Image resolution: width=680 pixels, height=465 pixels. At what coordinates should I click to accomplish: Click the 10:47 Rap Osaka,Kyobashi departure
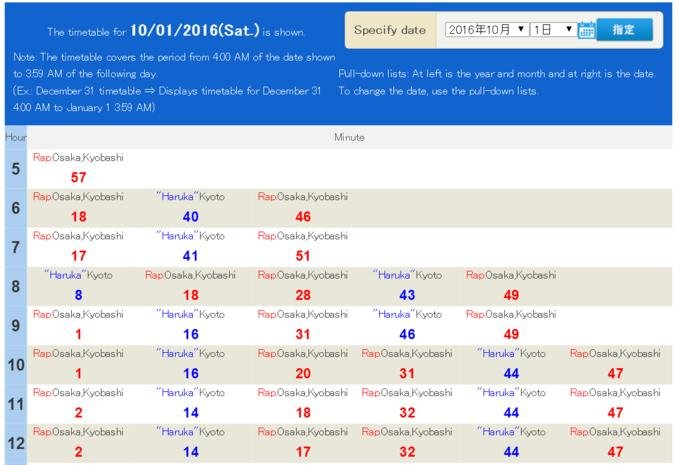615,373
